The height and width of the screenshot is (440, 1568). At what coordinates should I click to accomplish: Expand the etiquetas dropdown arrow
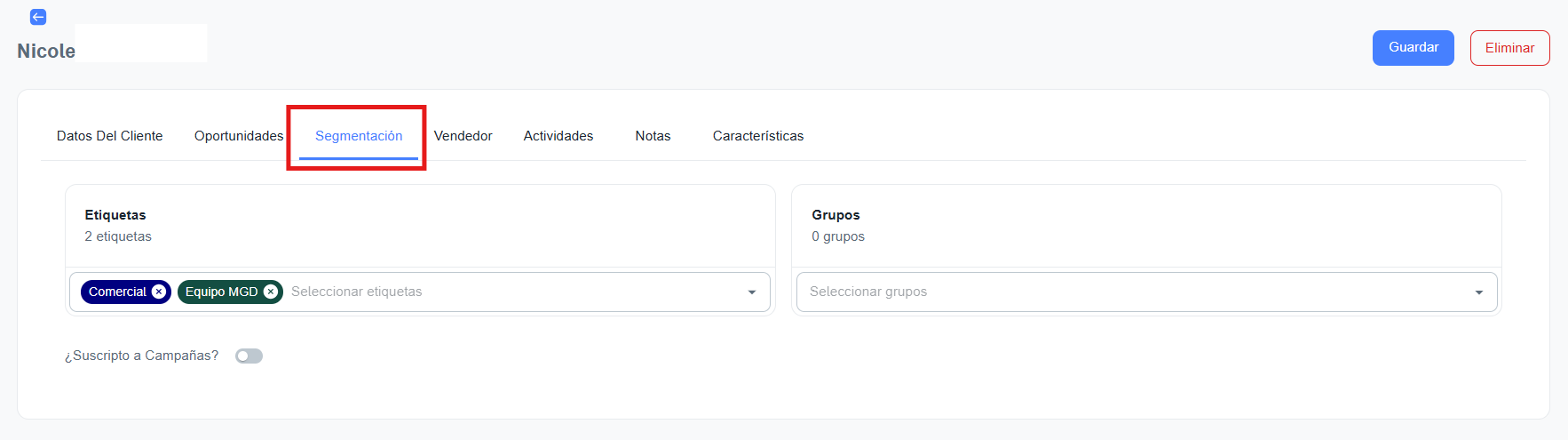pyautogui.click(x=752, y=292)
